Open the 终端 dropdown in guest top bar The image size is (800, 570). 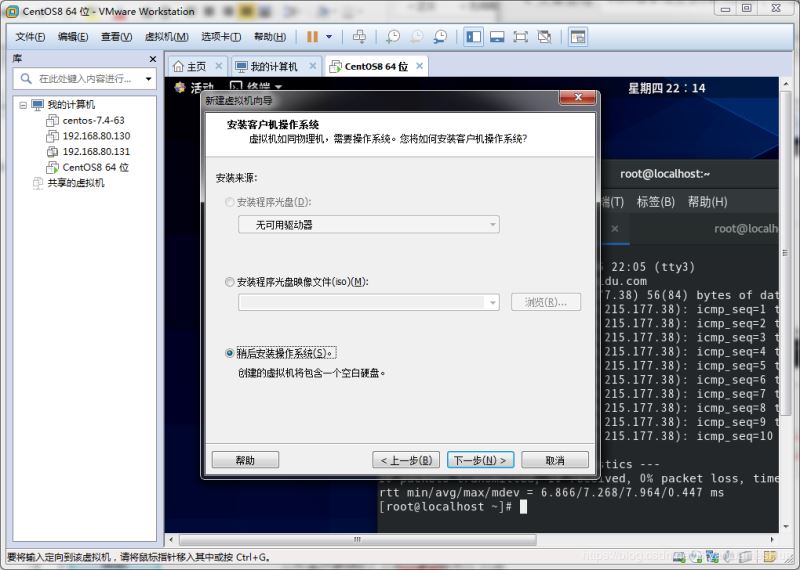pyautogui.click(x=256, y=86)
